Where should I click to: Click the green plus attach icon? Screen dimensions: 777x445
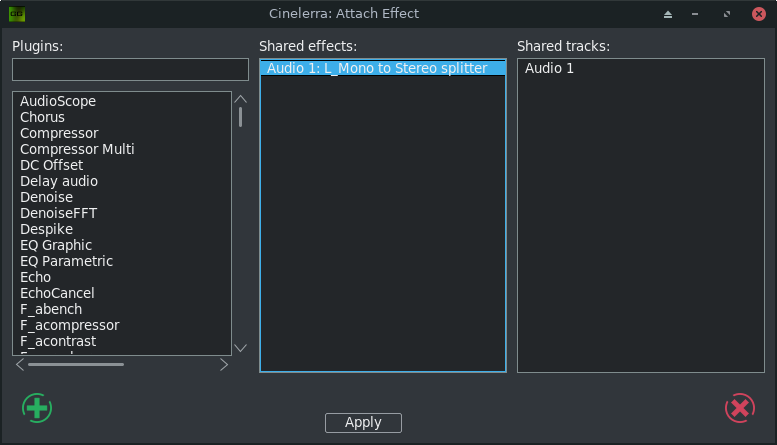pos(37,408)
